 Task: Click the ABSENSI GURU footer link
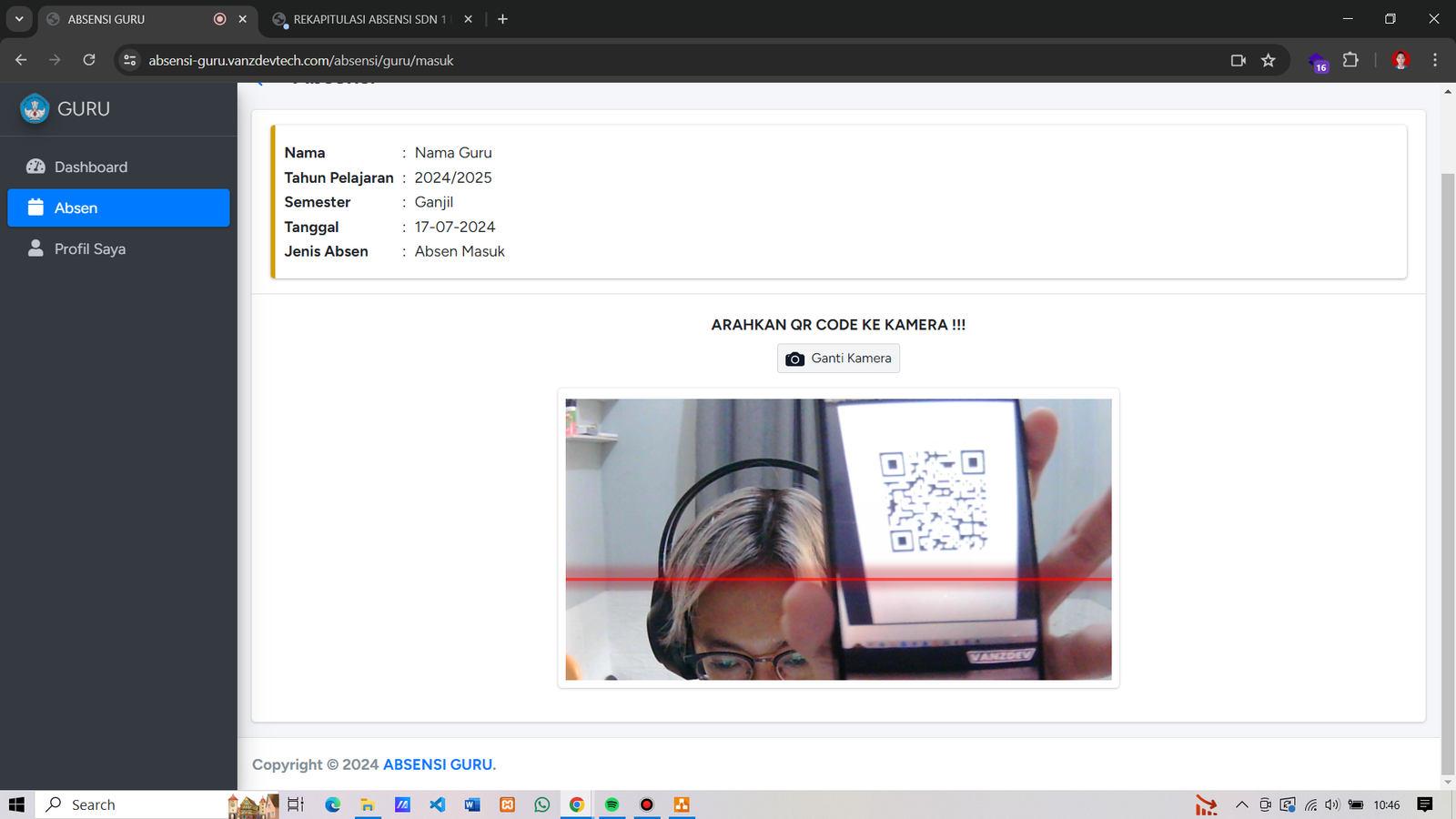(438, 764)
